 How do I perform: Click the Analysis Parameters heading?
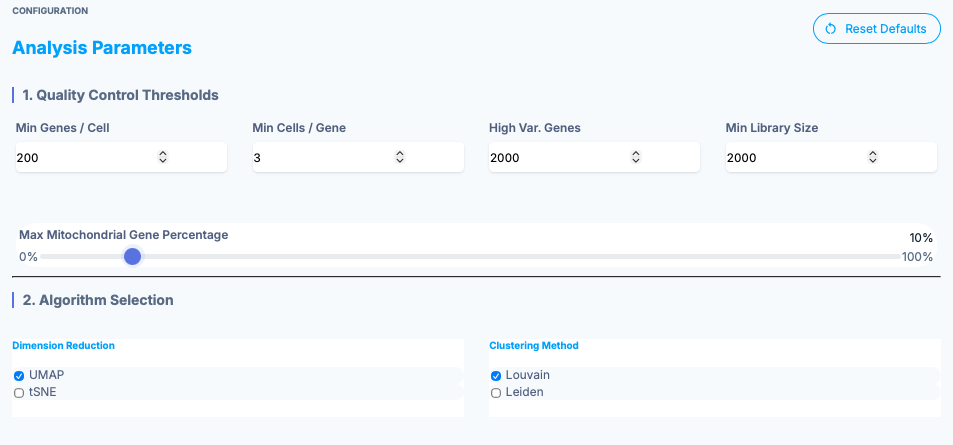[x=102, y=48]
